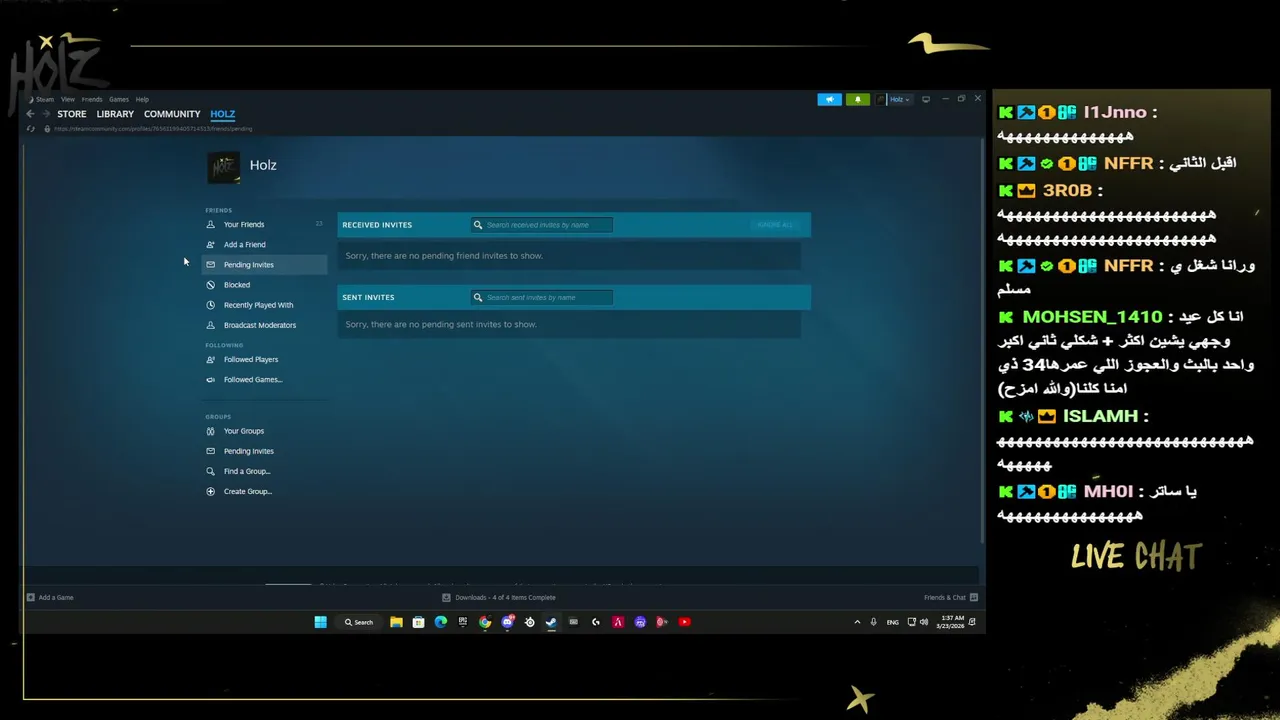Click the Blocked circle-slash icon
The image size is (1280, 720).
[x=210, y=285]
